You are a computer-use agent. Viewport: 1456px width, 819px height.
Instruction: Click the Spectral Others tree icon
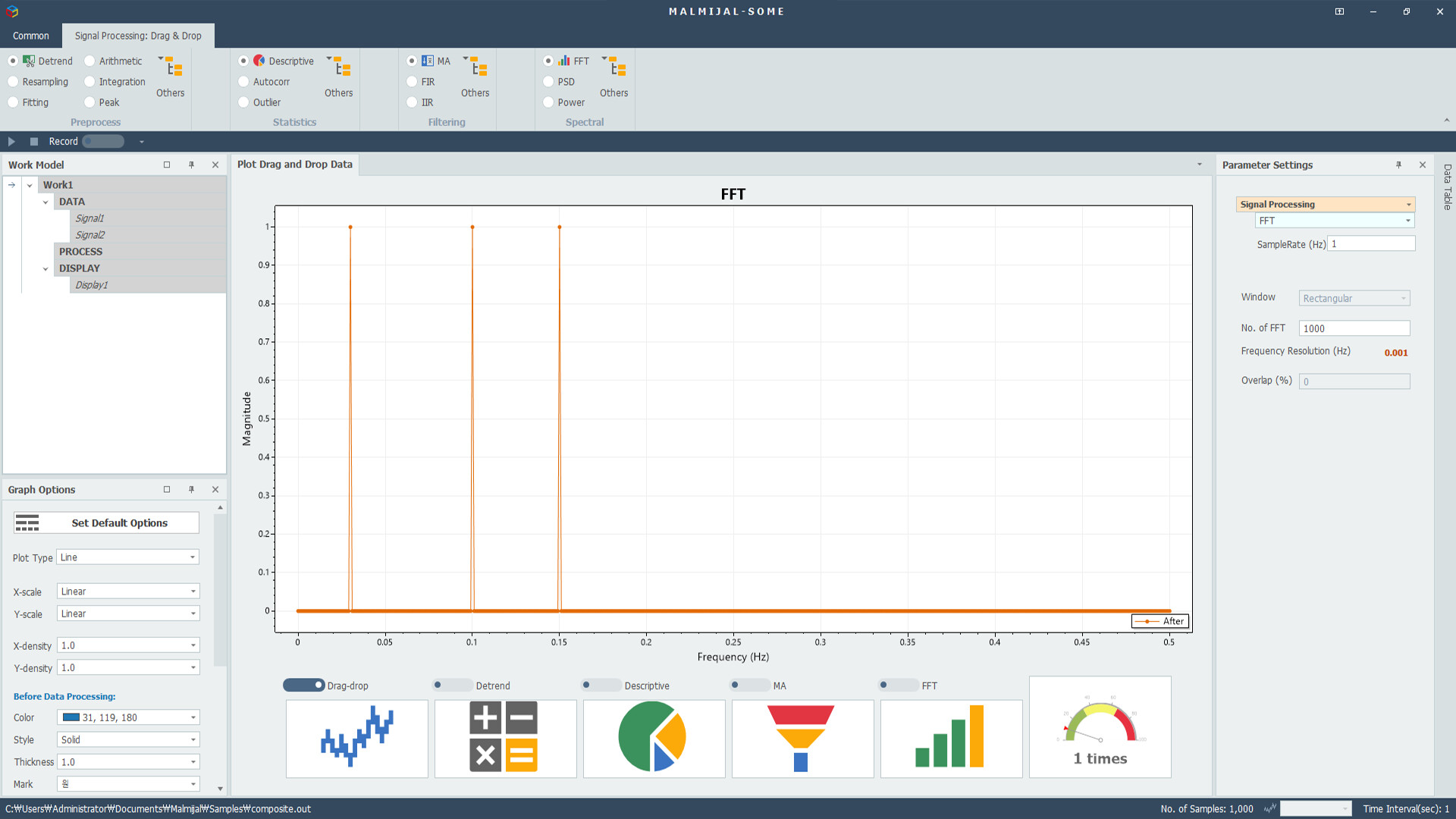point(617,68)
